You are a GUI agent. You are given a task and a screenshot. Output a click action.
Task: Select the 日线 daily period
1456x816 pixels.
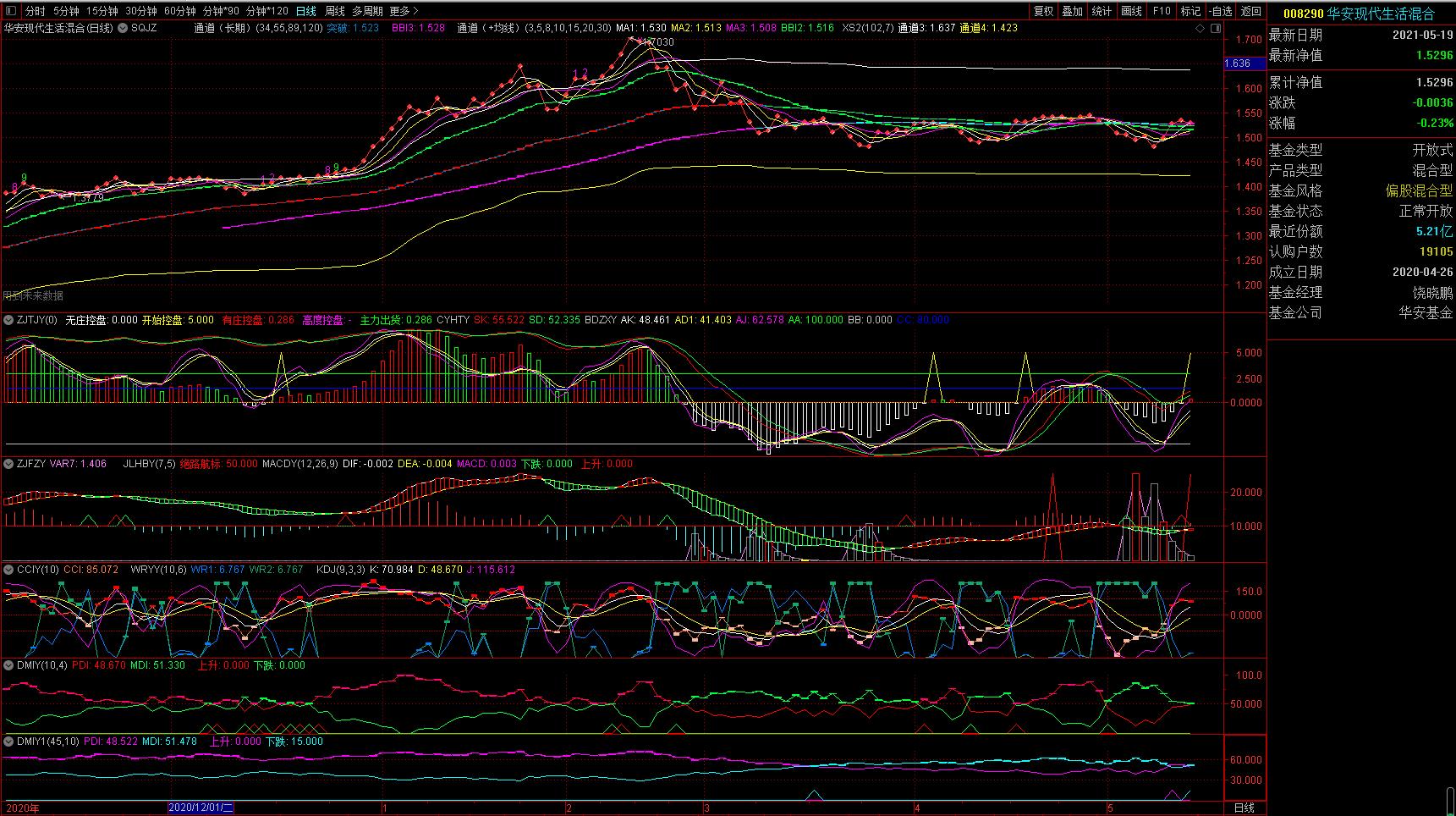click(x=306, y=11)
